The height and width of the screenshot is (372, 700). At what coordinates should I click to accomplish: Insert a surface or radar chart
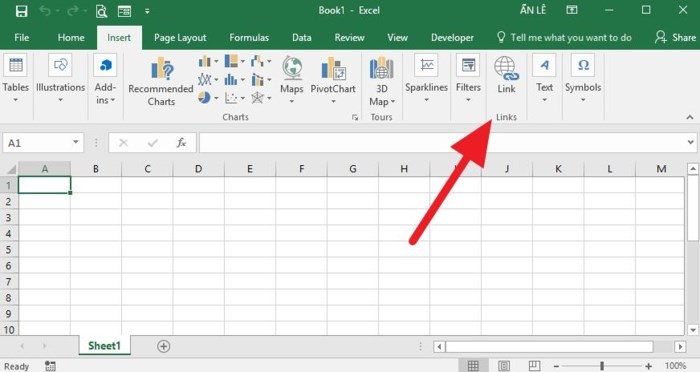pos(258,97)
